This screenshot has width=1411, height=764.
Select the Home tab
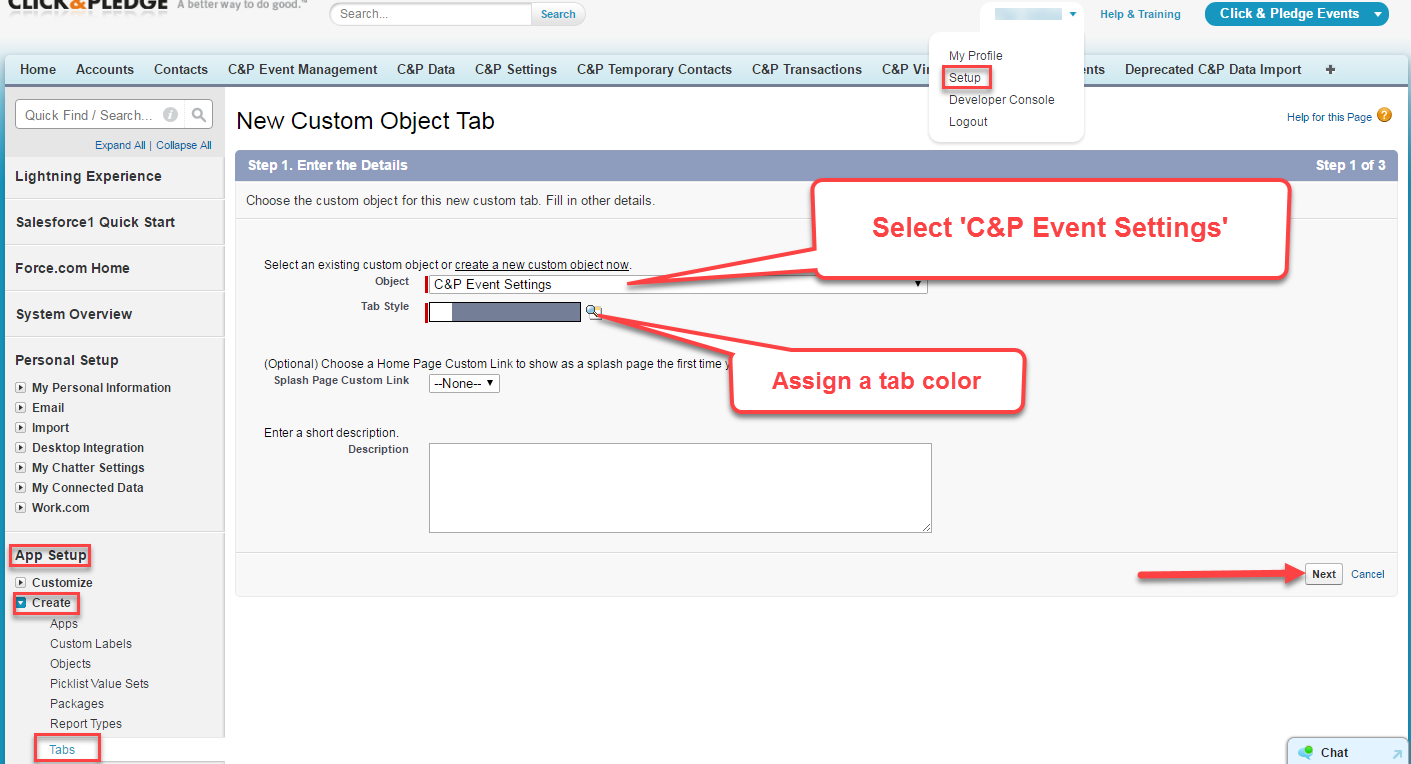point(38,69)
